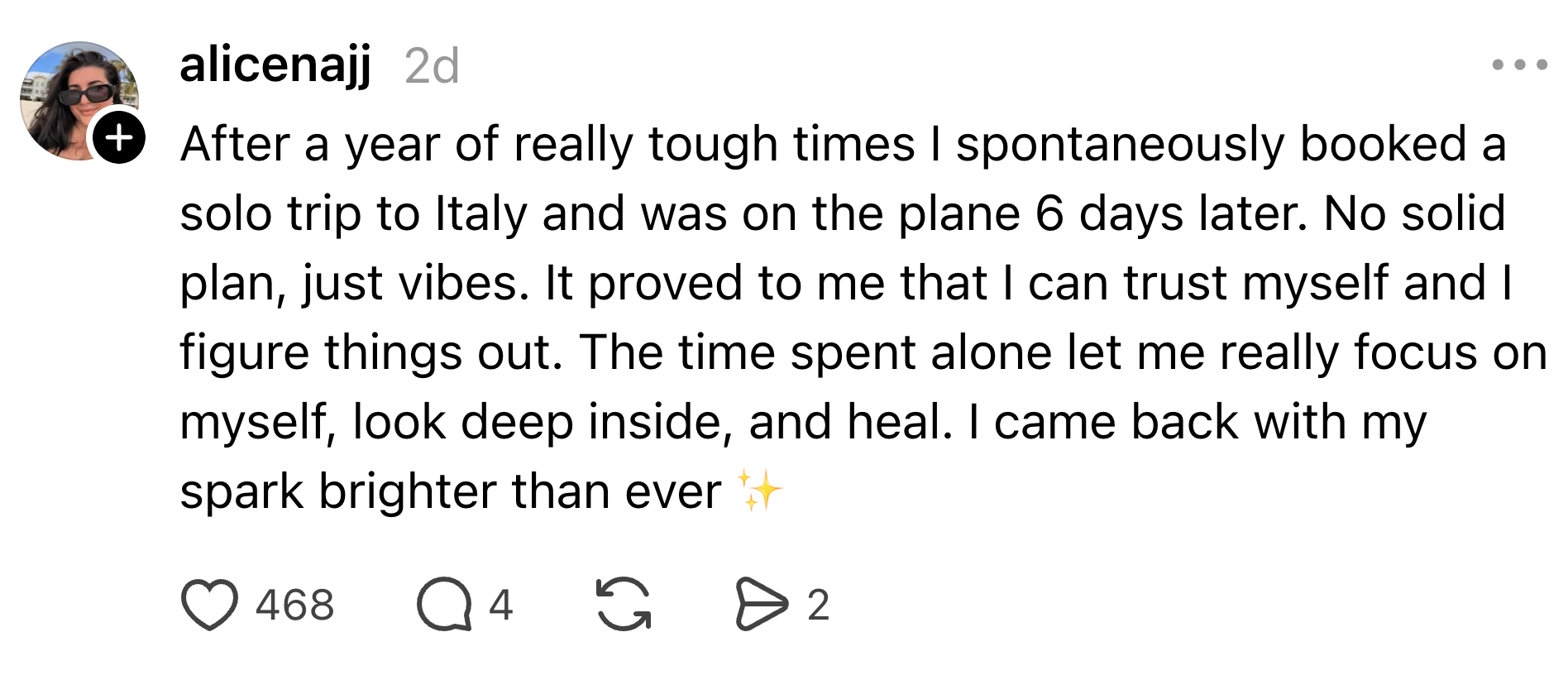This screenshot has width=1568, height=680.
Task: Click the sparkles emoji ending the post
Action: click(759, 491)
